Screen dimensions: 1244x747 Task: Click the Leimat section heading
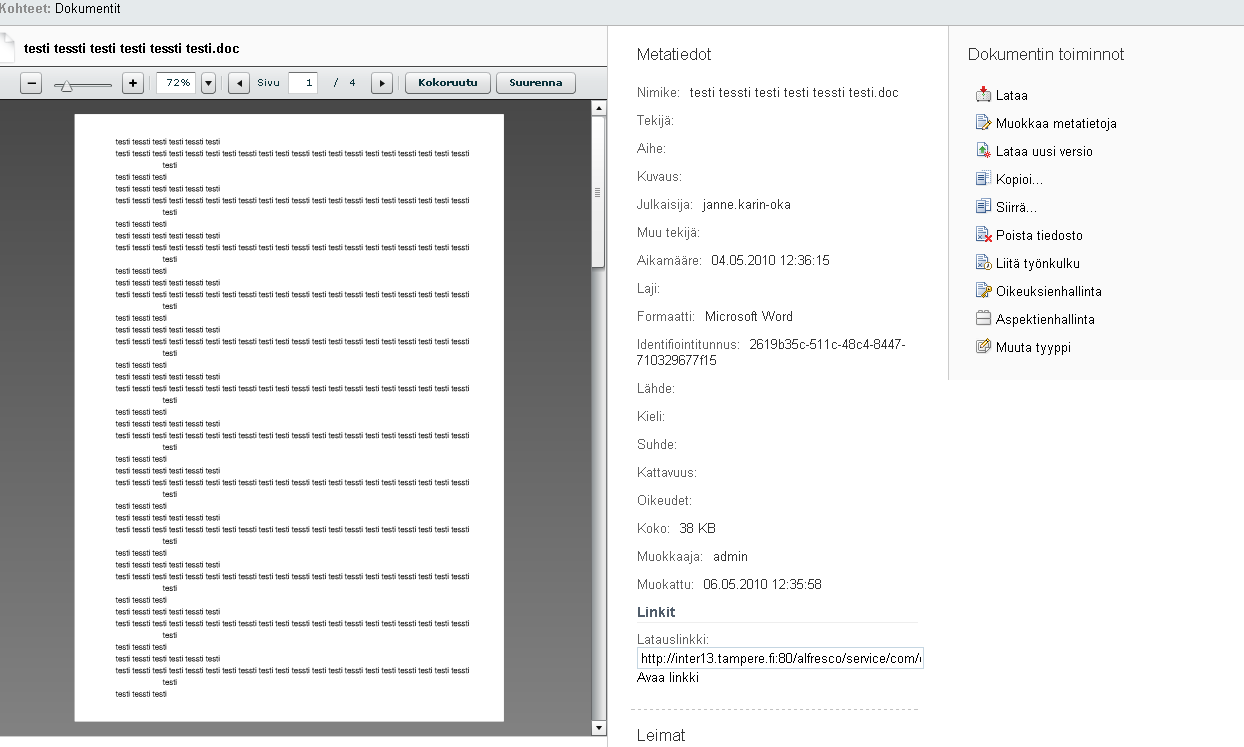[x=661, y=736]
